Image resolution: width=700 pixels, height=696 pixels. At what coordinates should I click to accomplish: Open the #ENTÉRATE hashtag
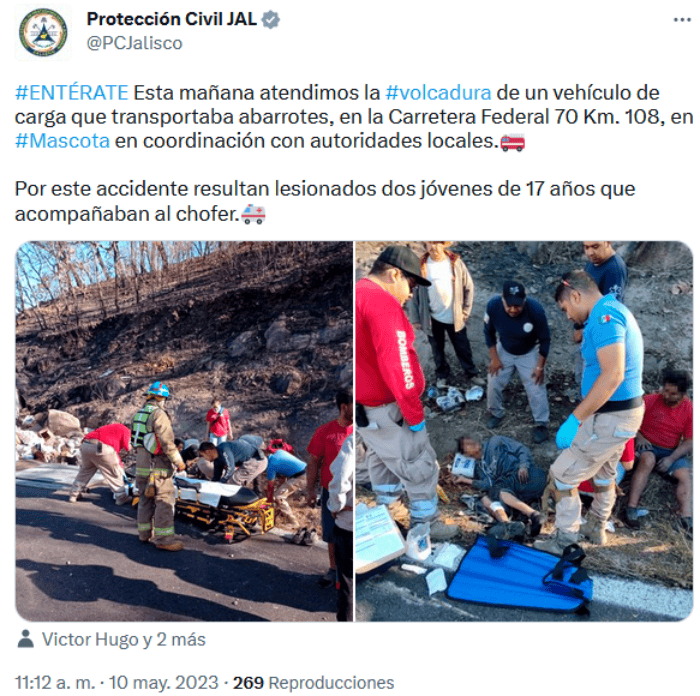pyautogui.click(x=72, y=93)
